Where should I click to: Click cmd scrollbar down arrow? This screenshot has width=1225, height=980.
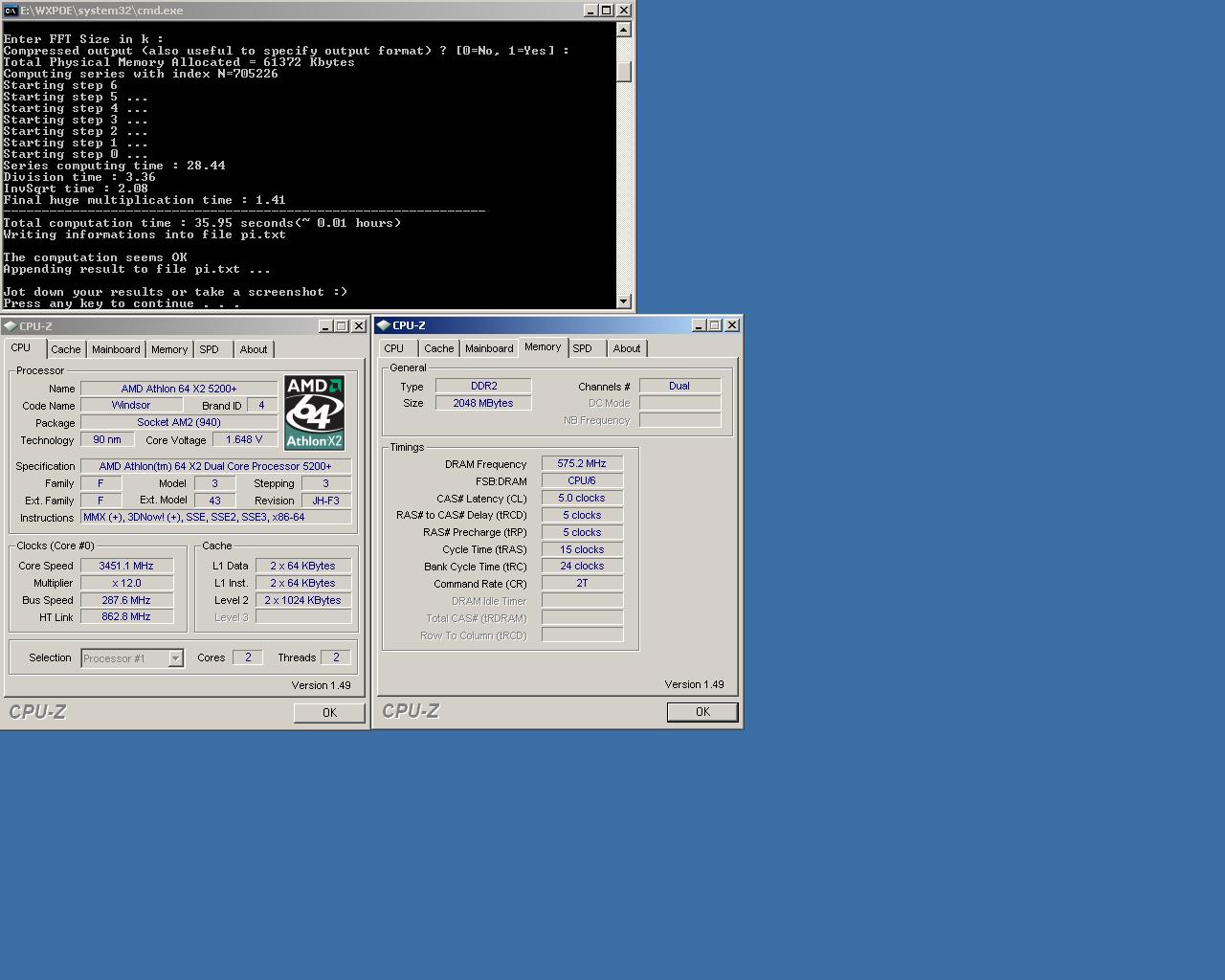[x=624, y=301]
